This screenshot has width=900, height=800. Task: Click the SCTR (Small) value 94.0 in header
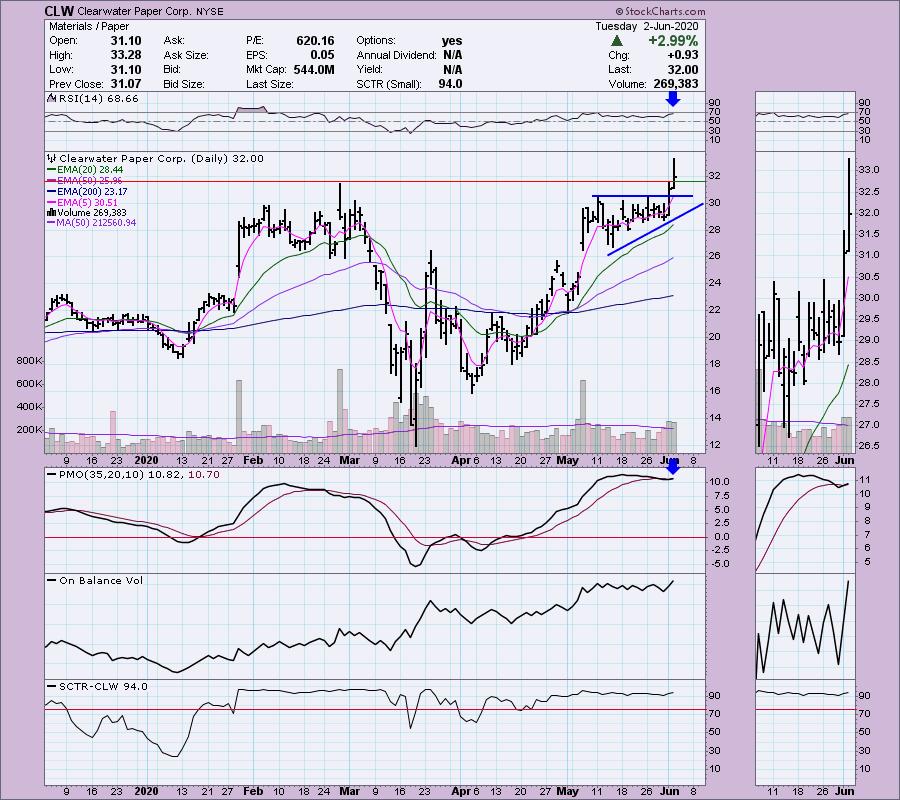click(x=451, y=84)
